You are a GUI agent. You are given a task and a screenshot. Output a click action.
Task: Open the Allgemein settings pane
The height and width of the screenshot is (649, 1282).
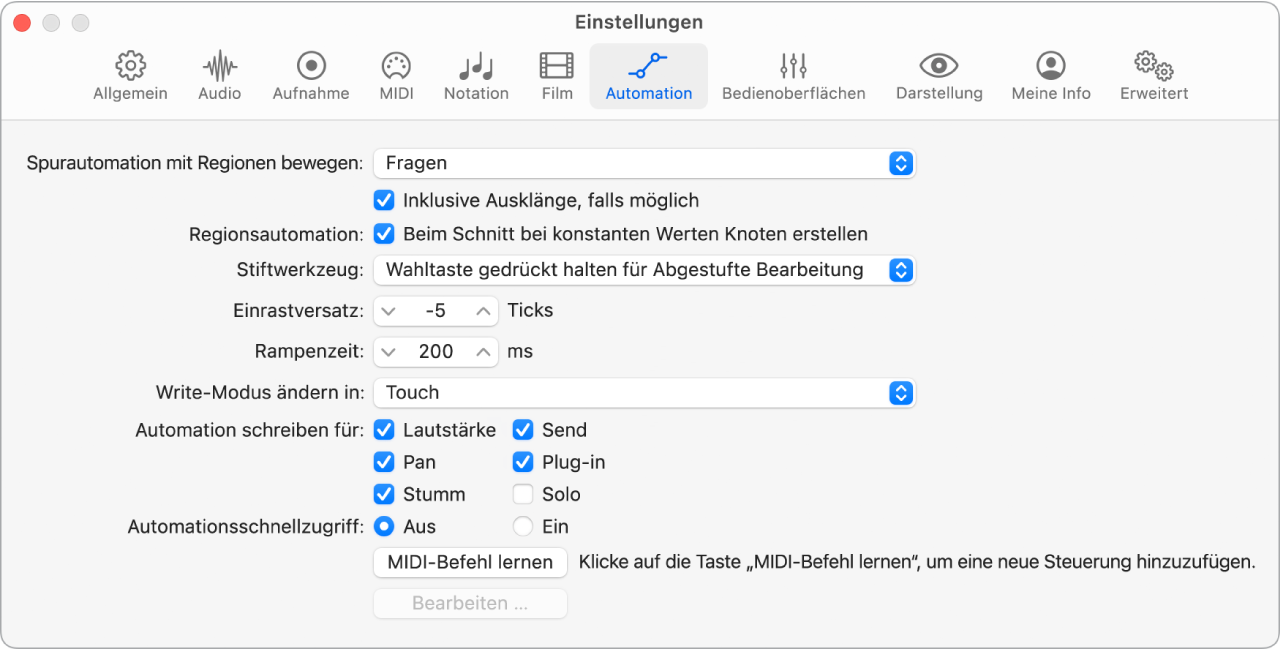pos(129,75)
